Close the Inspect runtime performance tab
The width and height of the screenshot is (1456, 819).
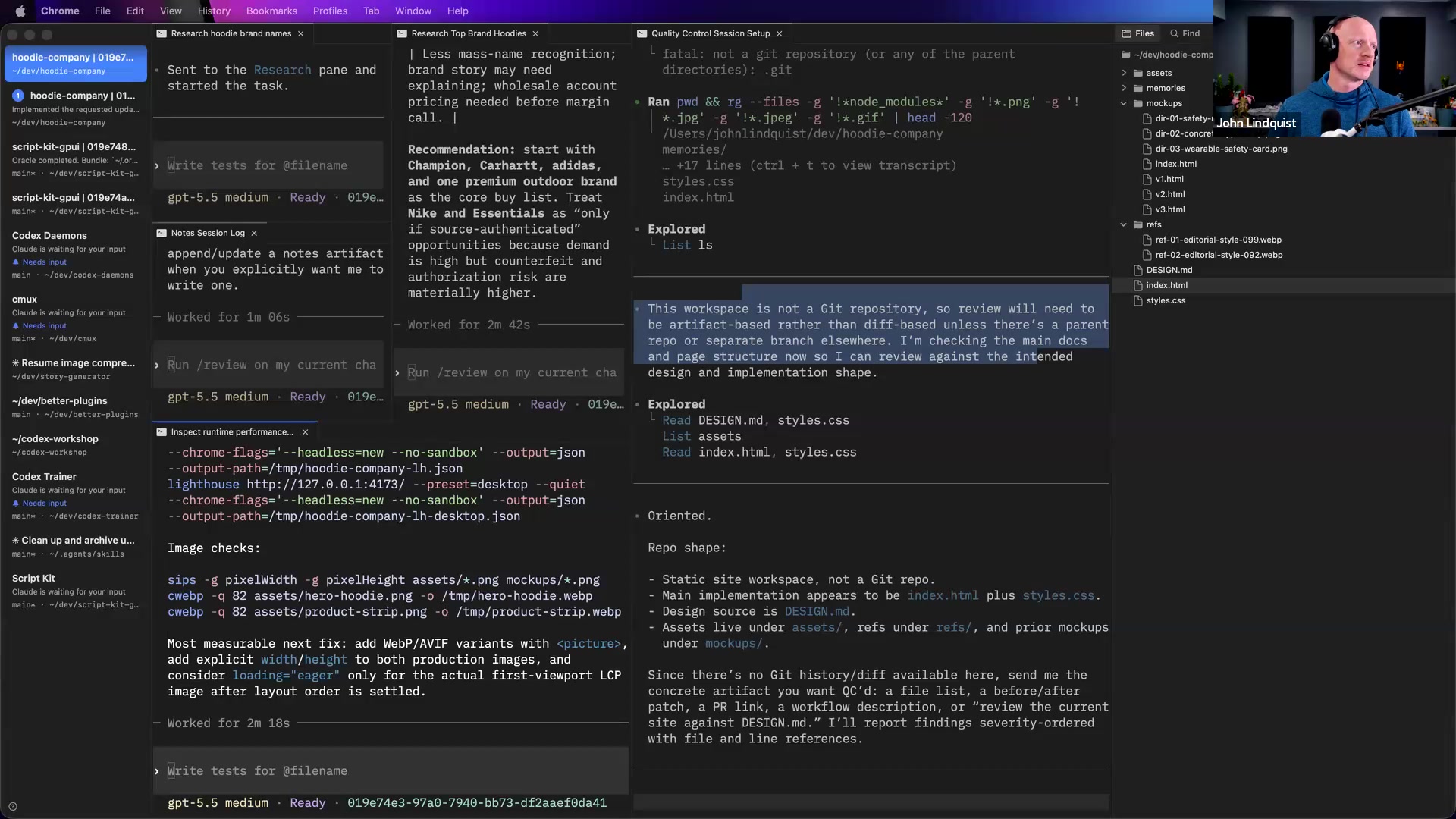tap(305, 432)
